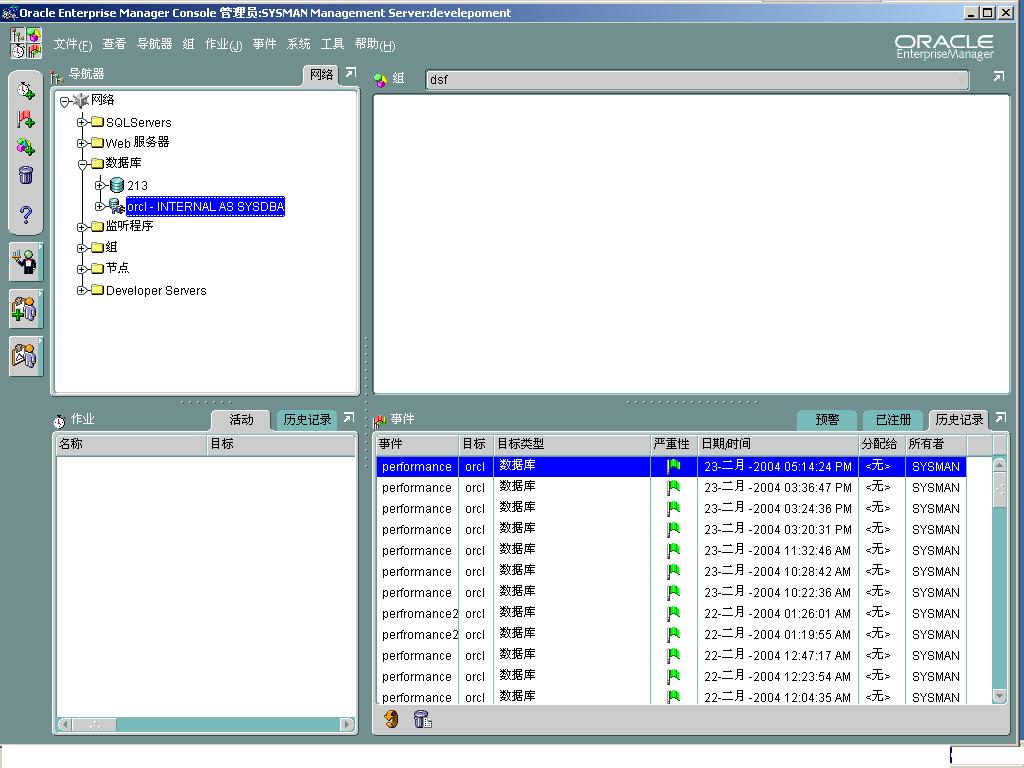The height and width of the screenshot is (768, 1024).
Task: Open the 作业 menu
Action: (223, 44)
